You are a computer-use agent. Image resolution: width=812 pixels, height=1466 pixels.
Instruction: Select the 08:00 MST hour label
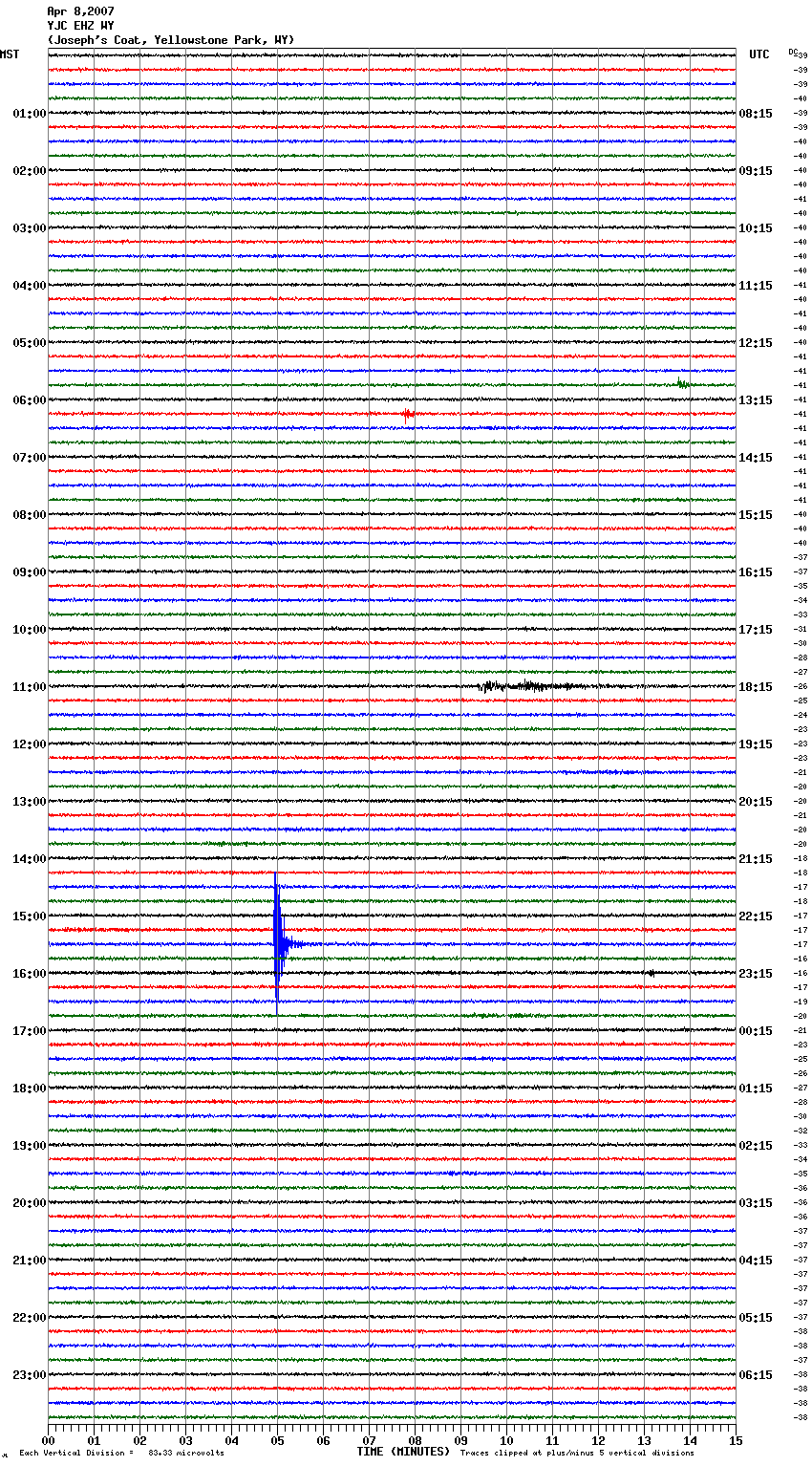click(x=30, y=515)
